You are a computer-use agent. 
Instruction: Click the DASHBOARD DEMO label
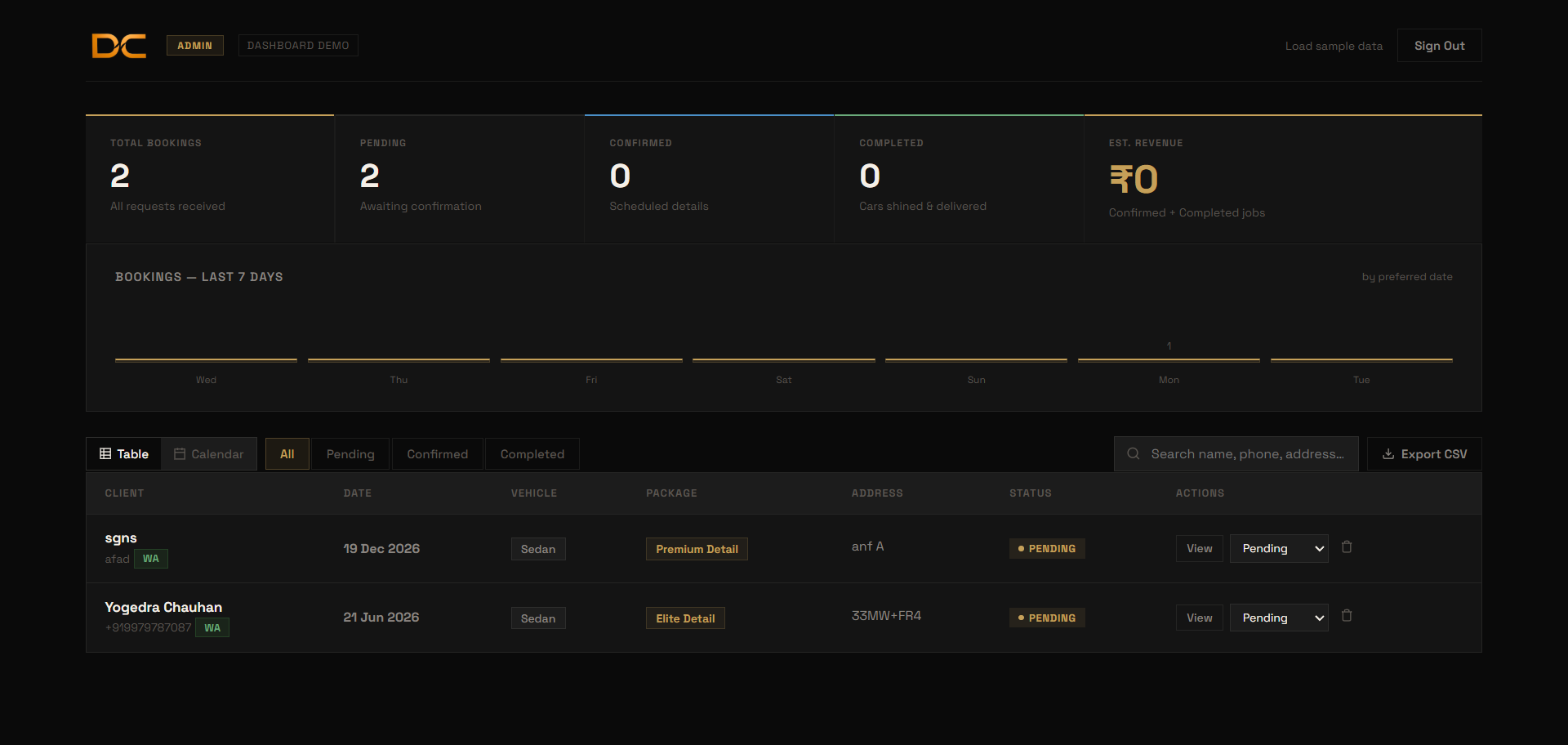[298, 46]
